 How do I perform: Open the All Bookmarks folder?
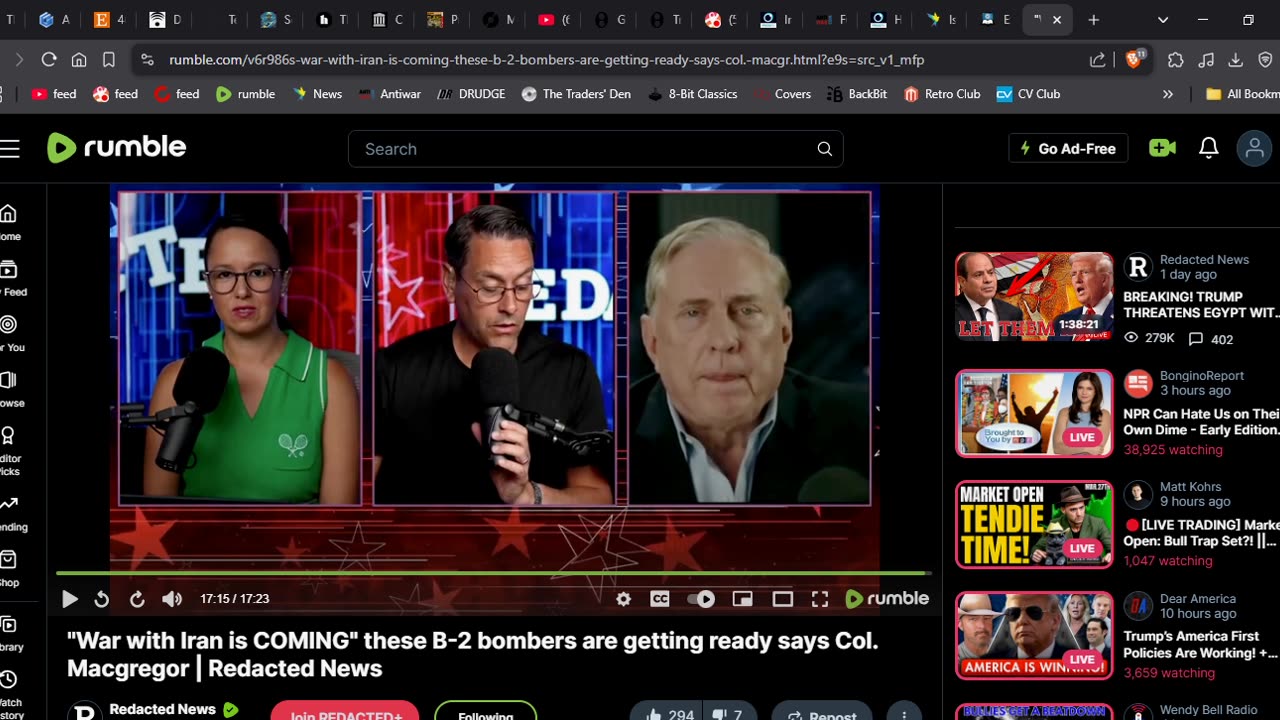click(1242, 94)
